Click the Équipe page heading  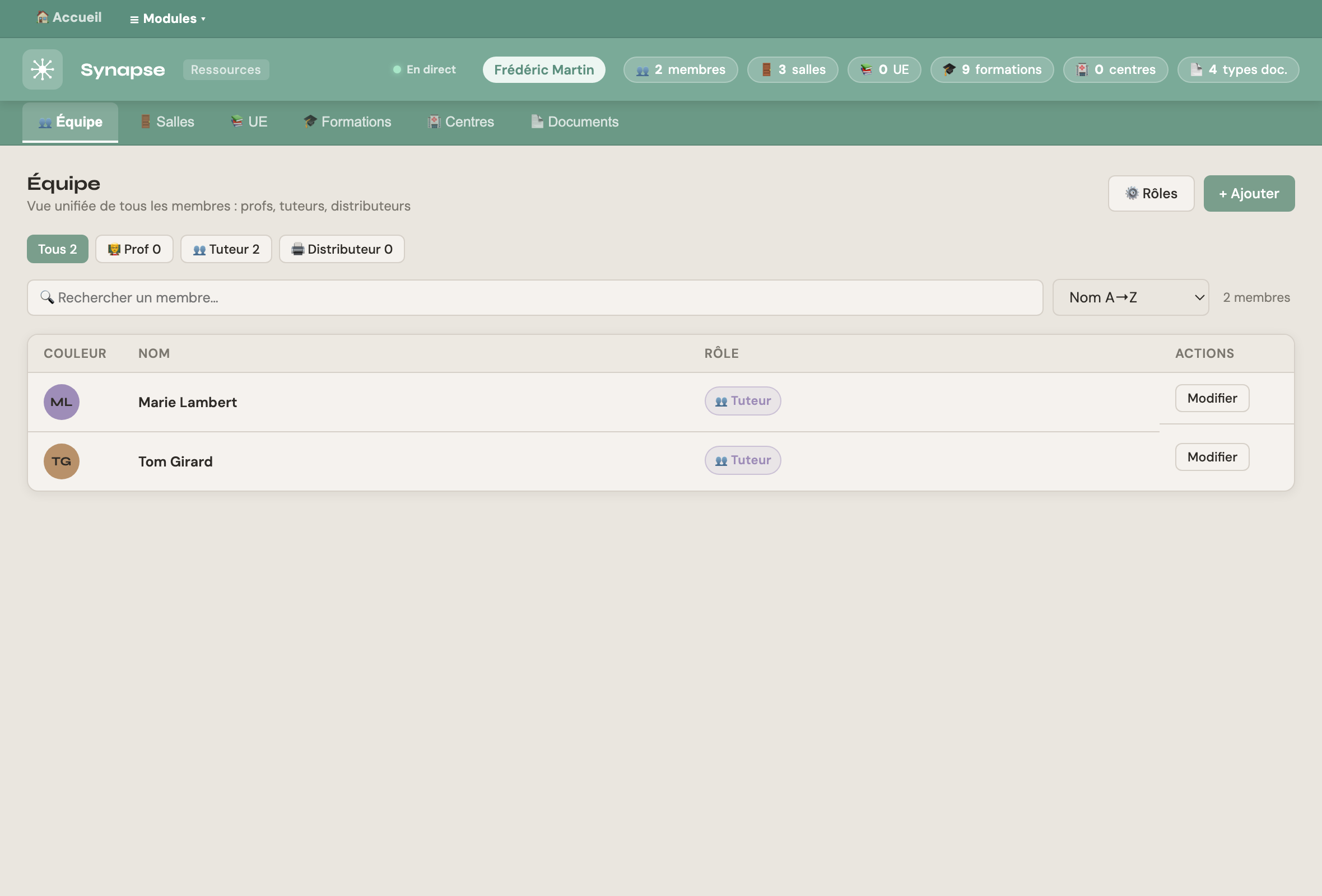pos(64,183)
